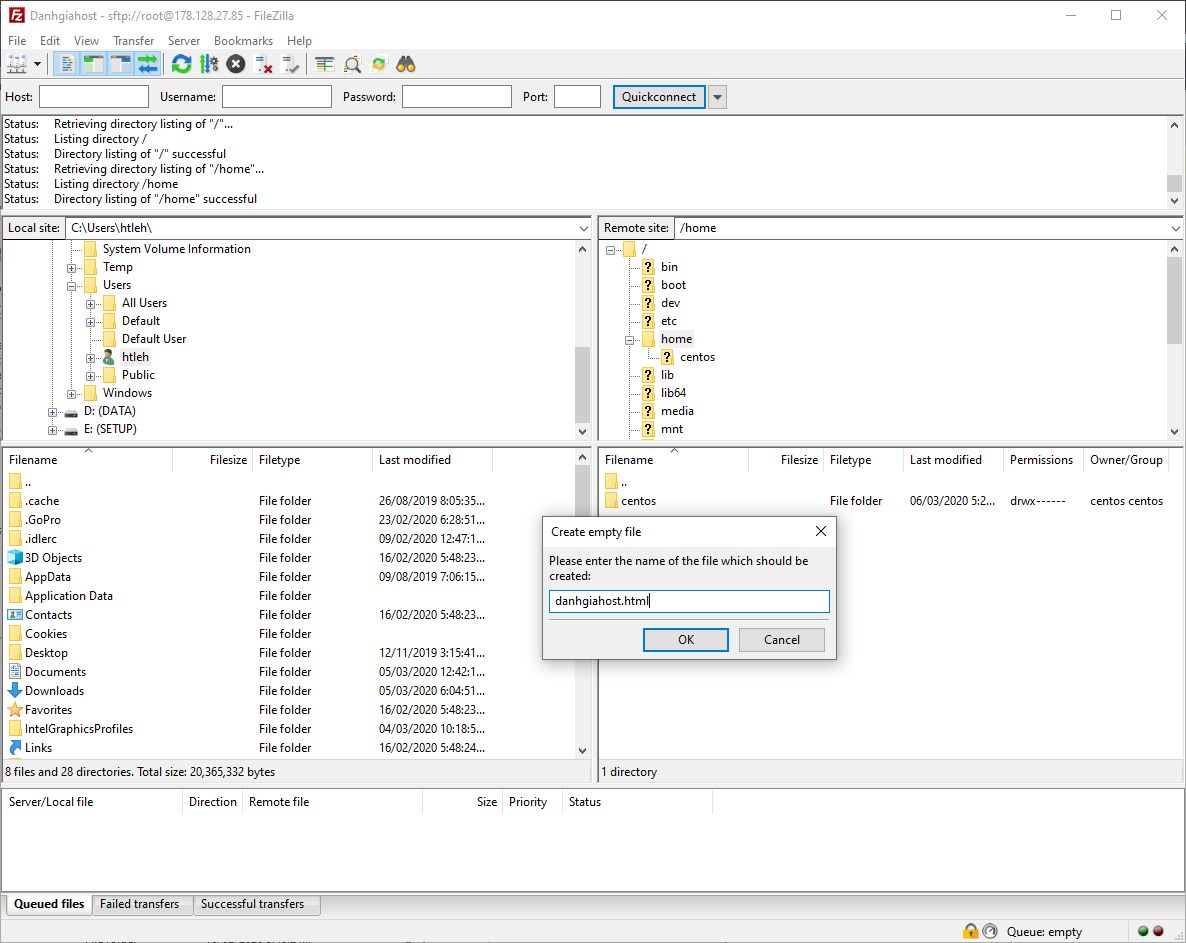Click the padlock encryption icon in status bar

[970, 931]
